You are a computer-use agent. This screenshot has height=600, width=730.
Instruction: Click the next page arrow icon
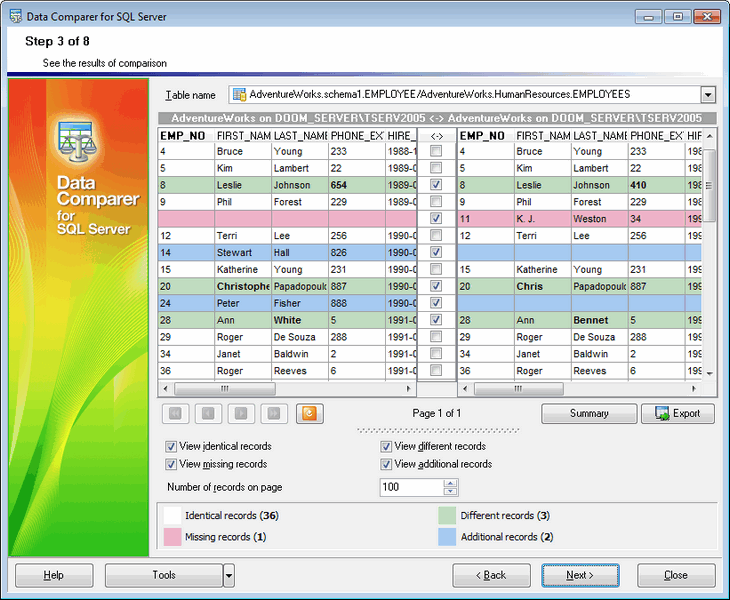click(x=239, y=413)
